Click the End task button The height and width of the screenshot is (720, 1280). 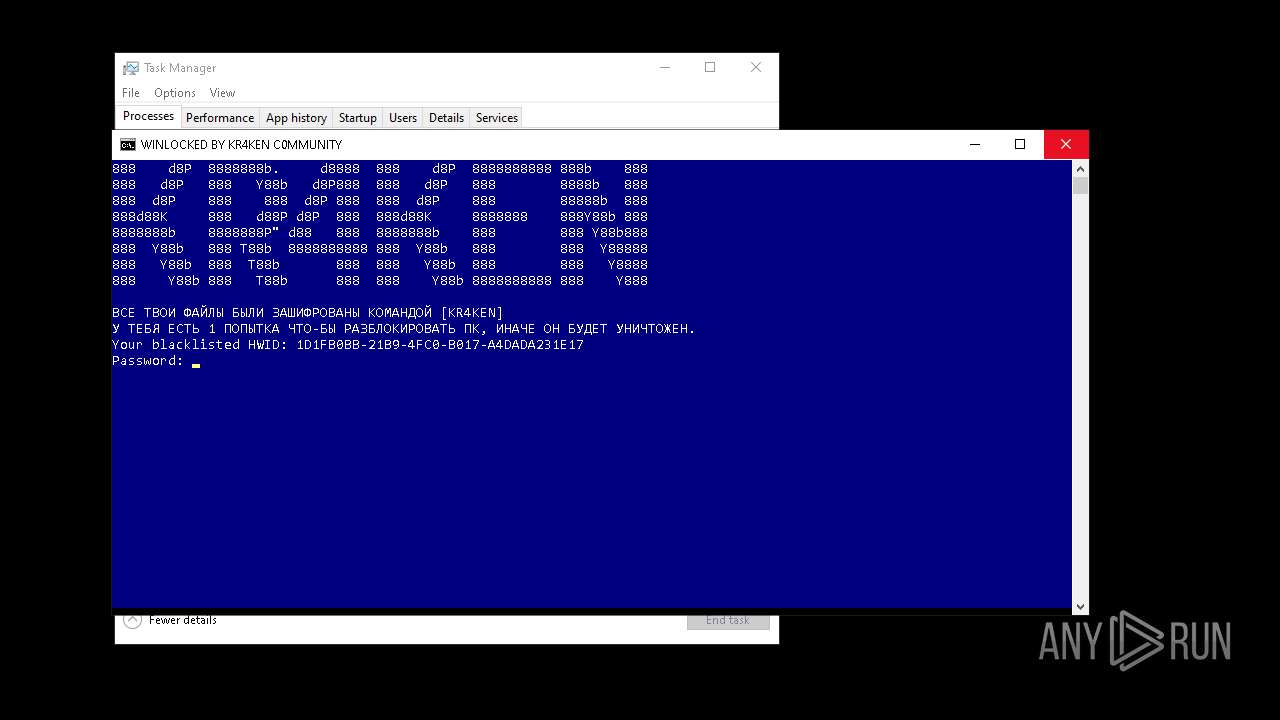(x=728, y=620)
